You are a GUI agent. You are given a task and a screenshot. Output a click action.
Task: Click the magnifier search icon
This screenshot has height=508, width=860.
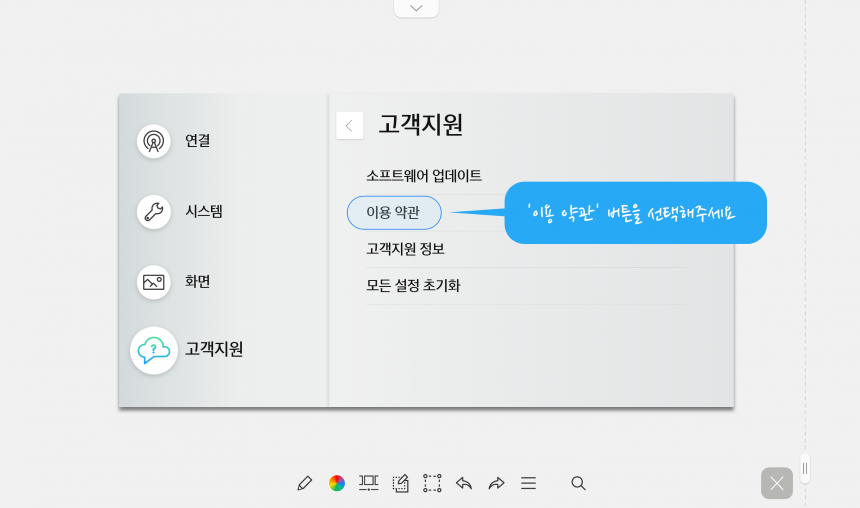tap(578, 483)
